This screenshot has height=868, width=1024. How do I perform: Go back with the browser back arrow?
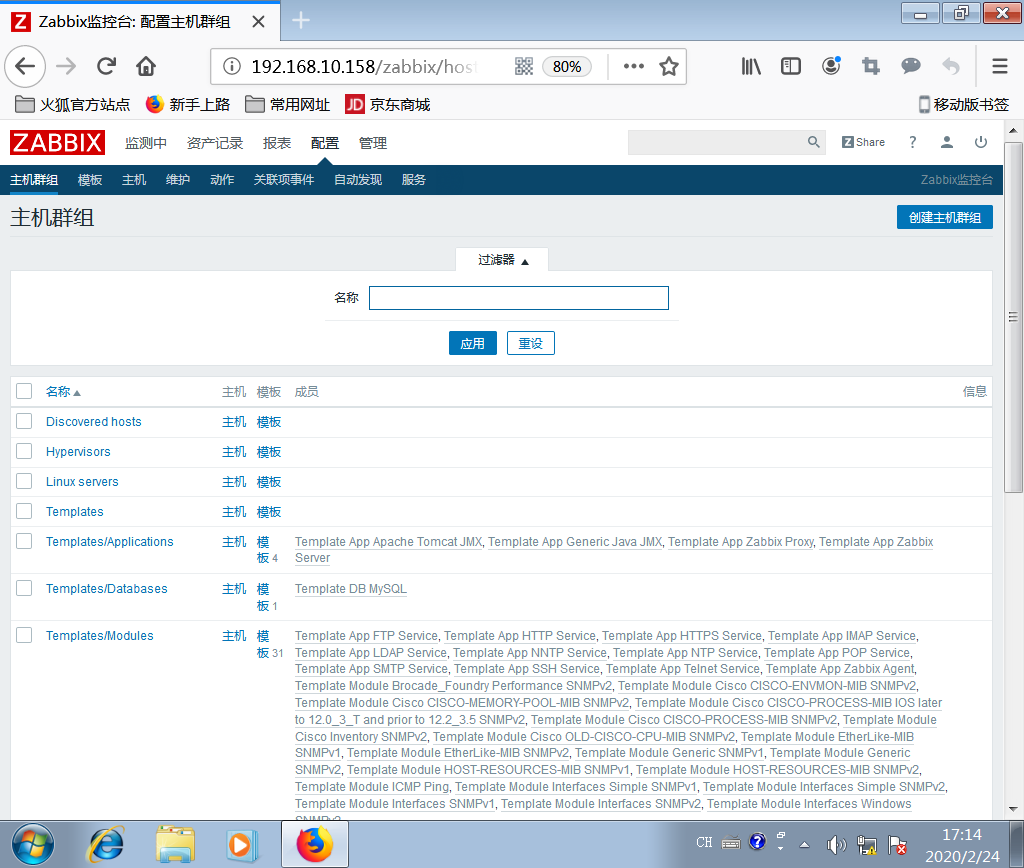(x=25, y=66)
